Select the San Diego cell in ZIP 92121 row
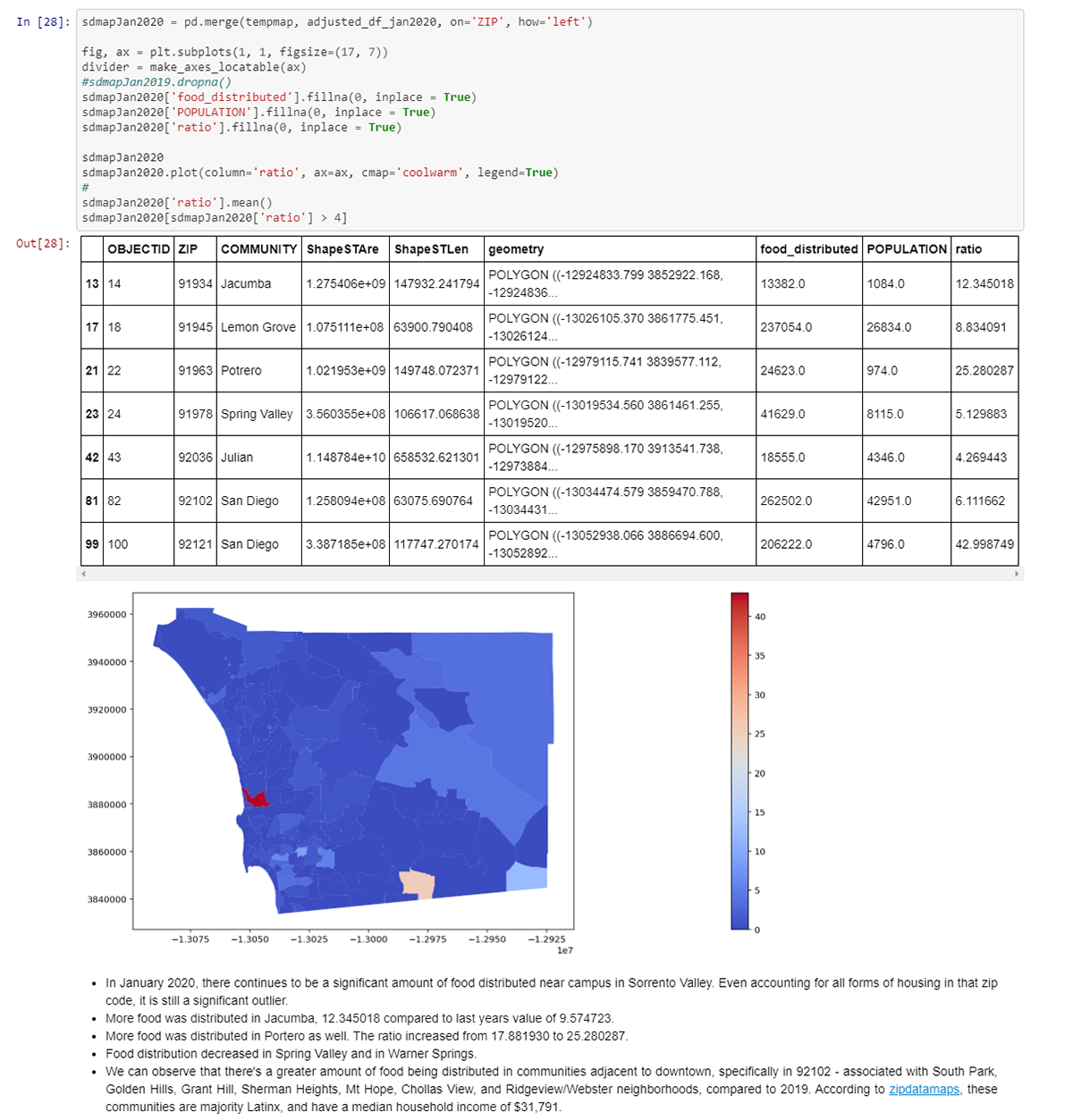Image resolution: width=1073 pixels, height=1120 pixels. (x=258, y=543)
